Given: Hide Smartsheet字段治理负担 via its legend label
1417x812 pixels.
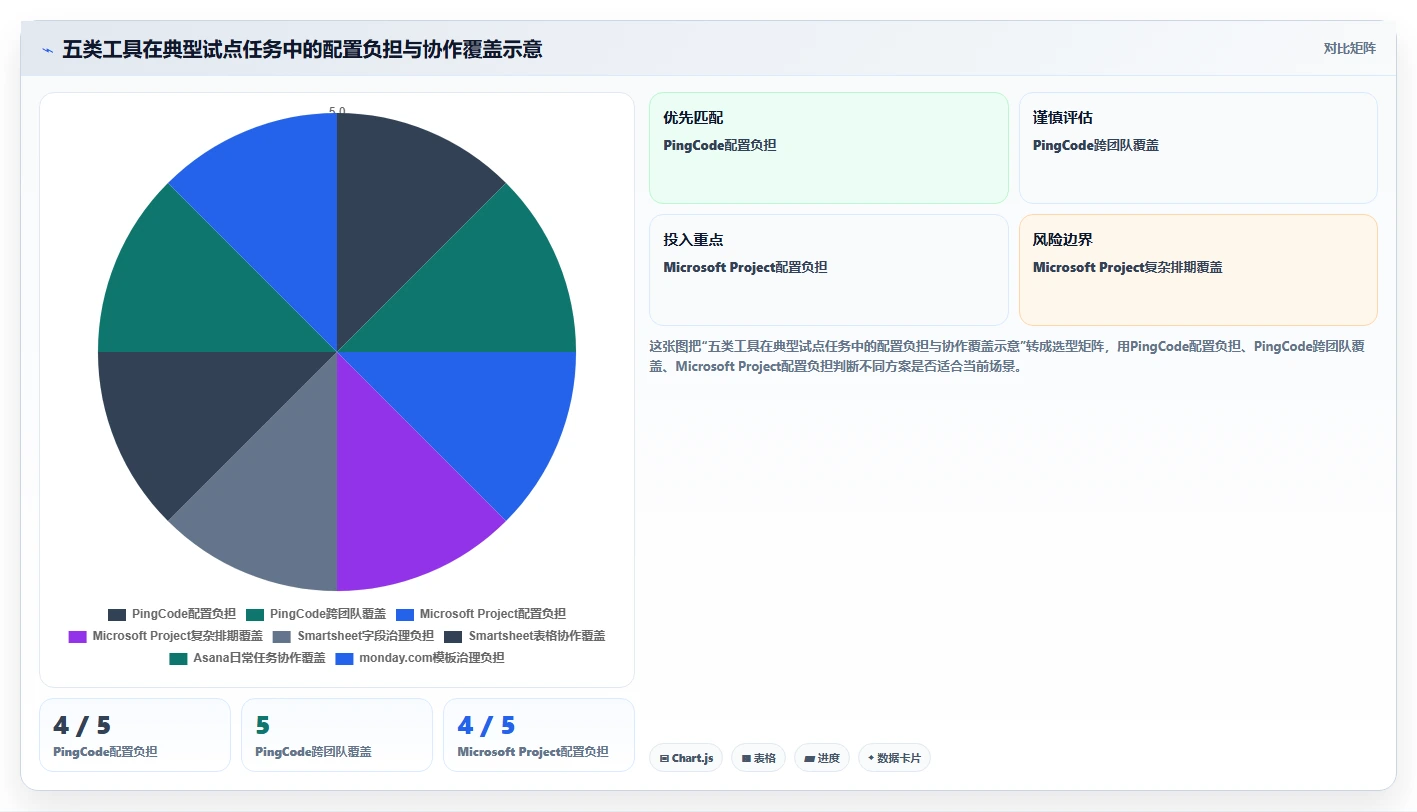Looking at the screenshot, I should [x=365, y=636].
